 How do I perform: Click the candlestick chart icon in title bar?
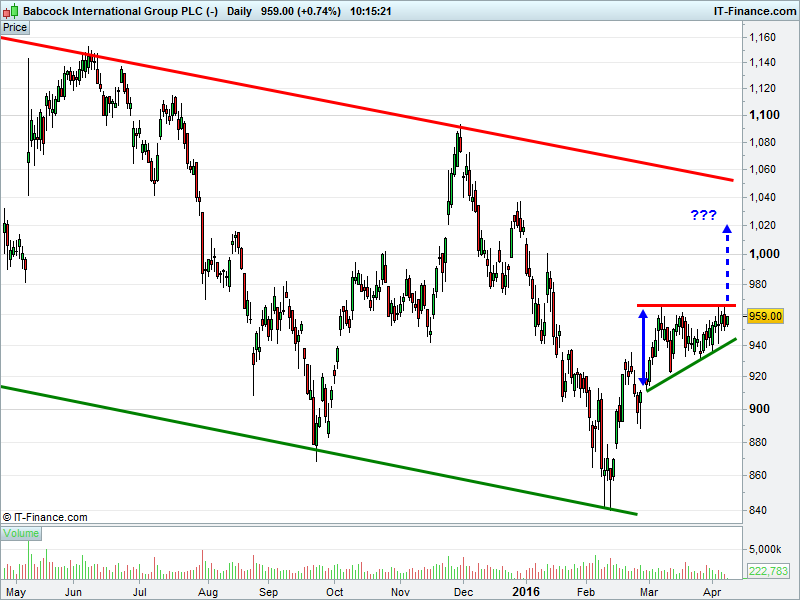(11, 11)
